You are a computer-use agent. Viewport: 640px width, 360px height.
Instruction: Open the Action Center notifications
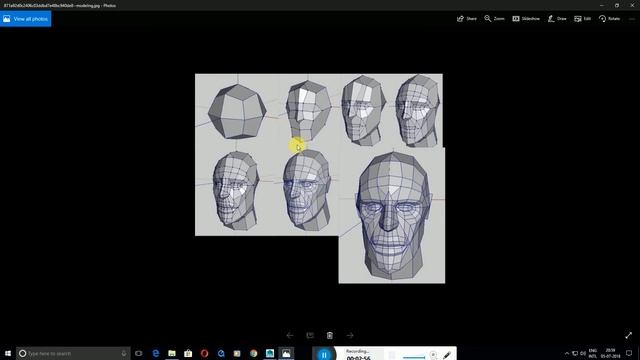[x=629, y=353]
